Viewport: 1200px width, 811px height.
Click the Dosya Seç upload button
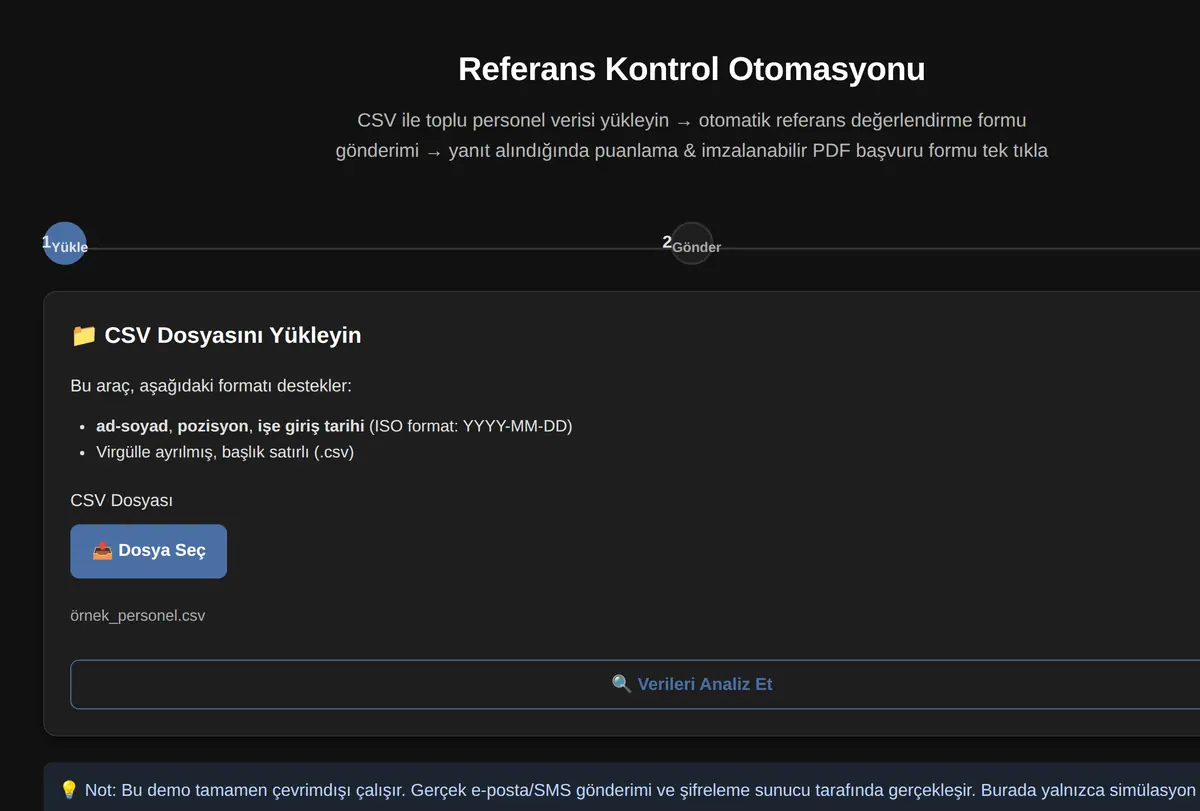[x=148, y=551]
